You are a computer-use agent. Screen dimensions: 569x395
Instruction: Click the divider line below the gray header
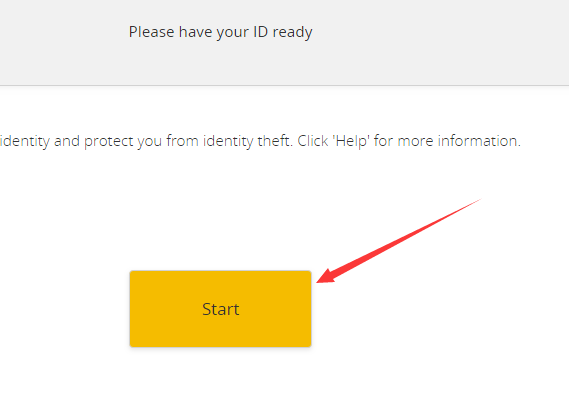pos(284,86)
